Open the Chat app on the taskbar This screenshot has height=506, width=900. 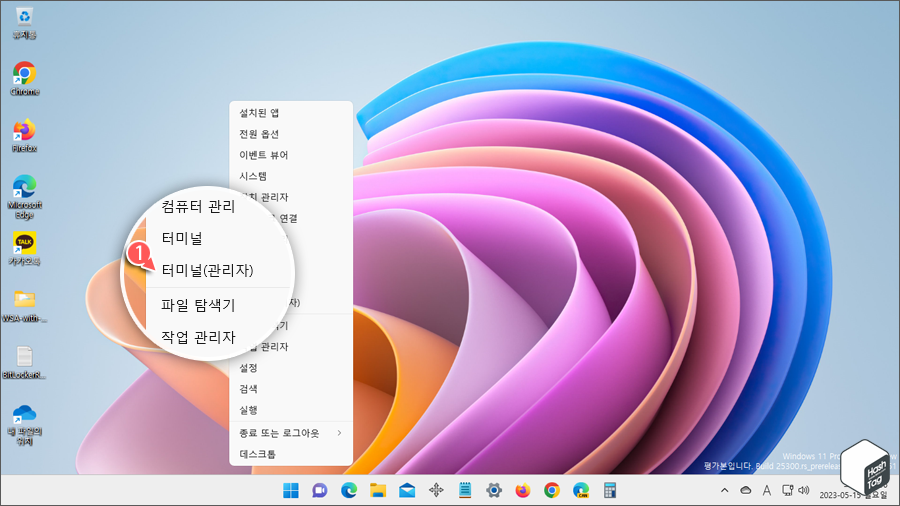pyautogui.click(x=320, y=491)
